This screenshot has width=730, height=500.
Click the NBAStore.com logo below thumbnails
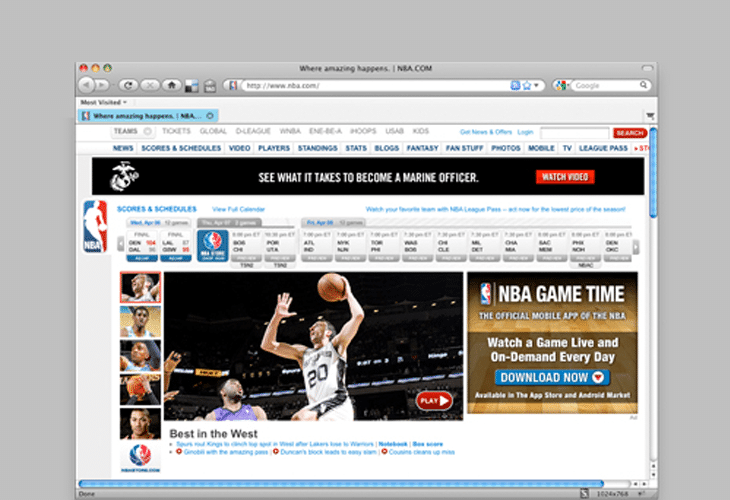[140, 457]
